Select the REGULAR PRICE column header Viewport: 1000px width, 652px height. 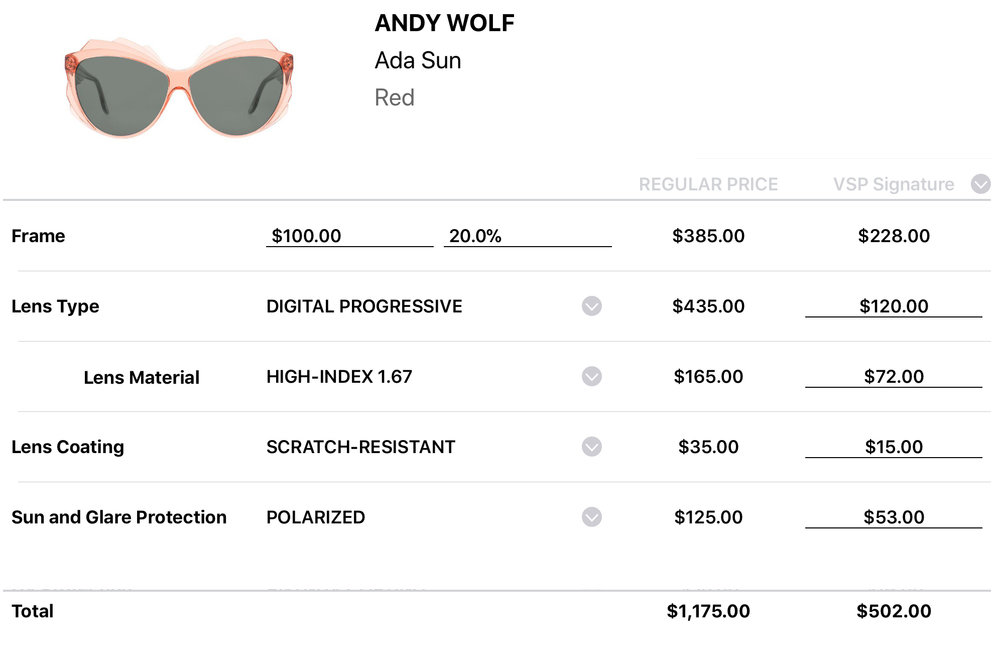[x=708, y=184]
